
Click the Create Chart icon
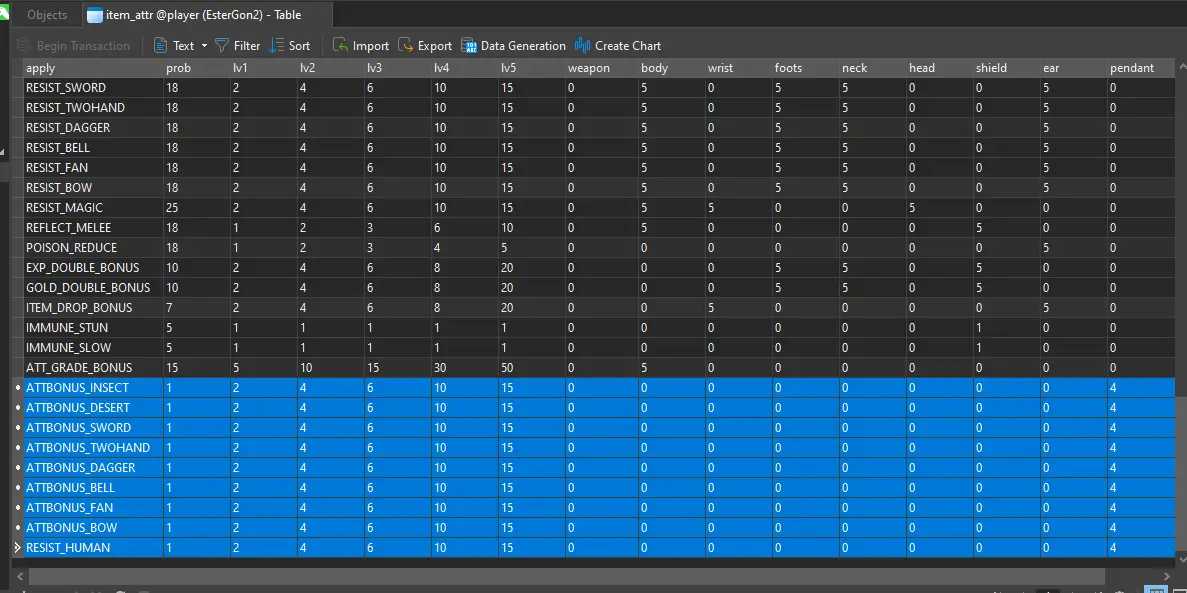point(583,46)
